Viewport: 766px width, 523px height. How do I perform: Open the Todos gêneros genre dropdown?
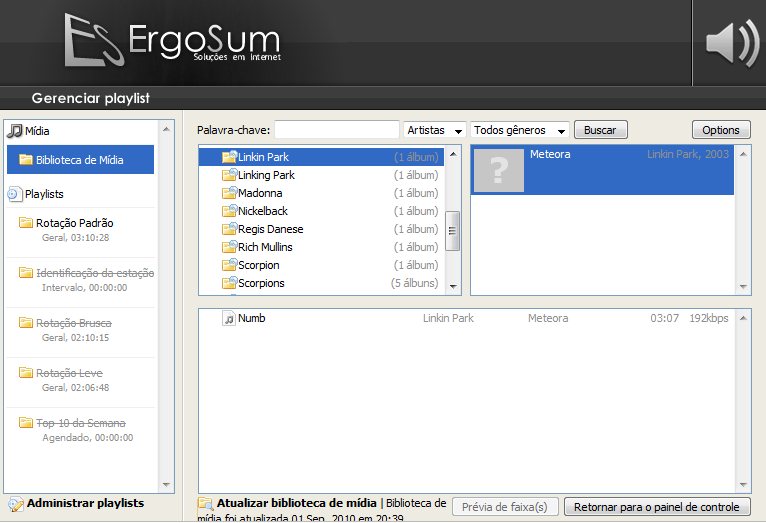coord(520,130)
